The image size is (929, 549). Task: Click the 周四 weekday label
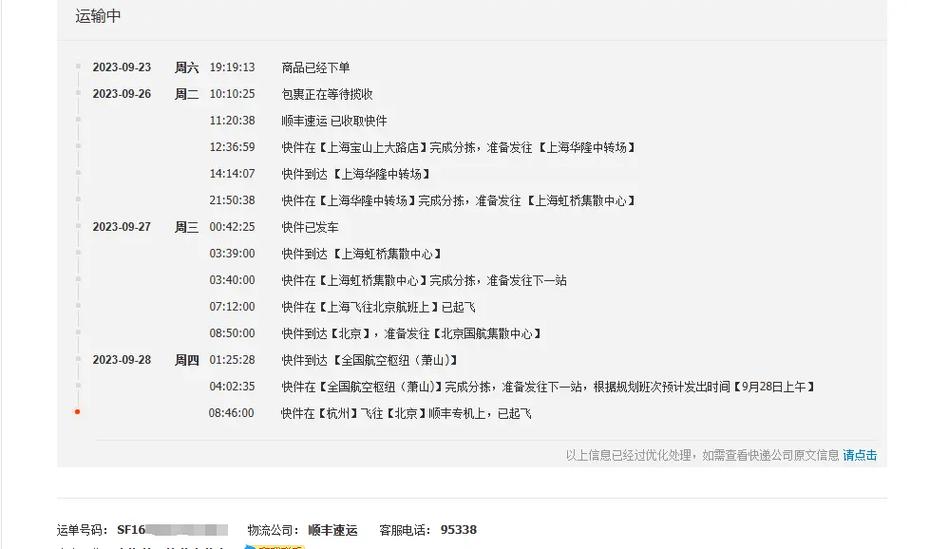click(x=186, y=360)
